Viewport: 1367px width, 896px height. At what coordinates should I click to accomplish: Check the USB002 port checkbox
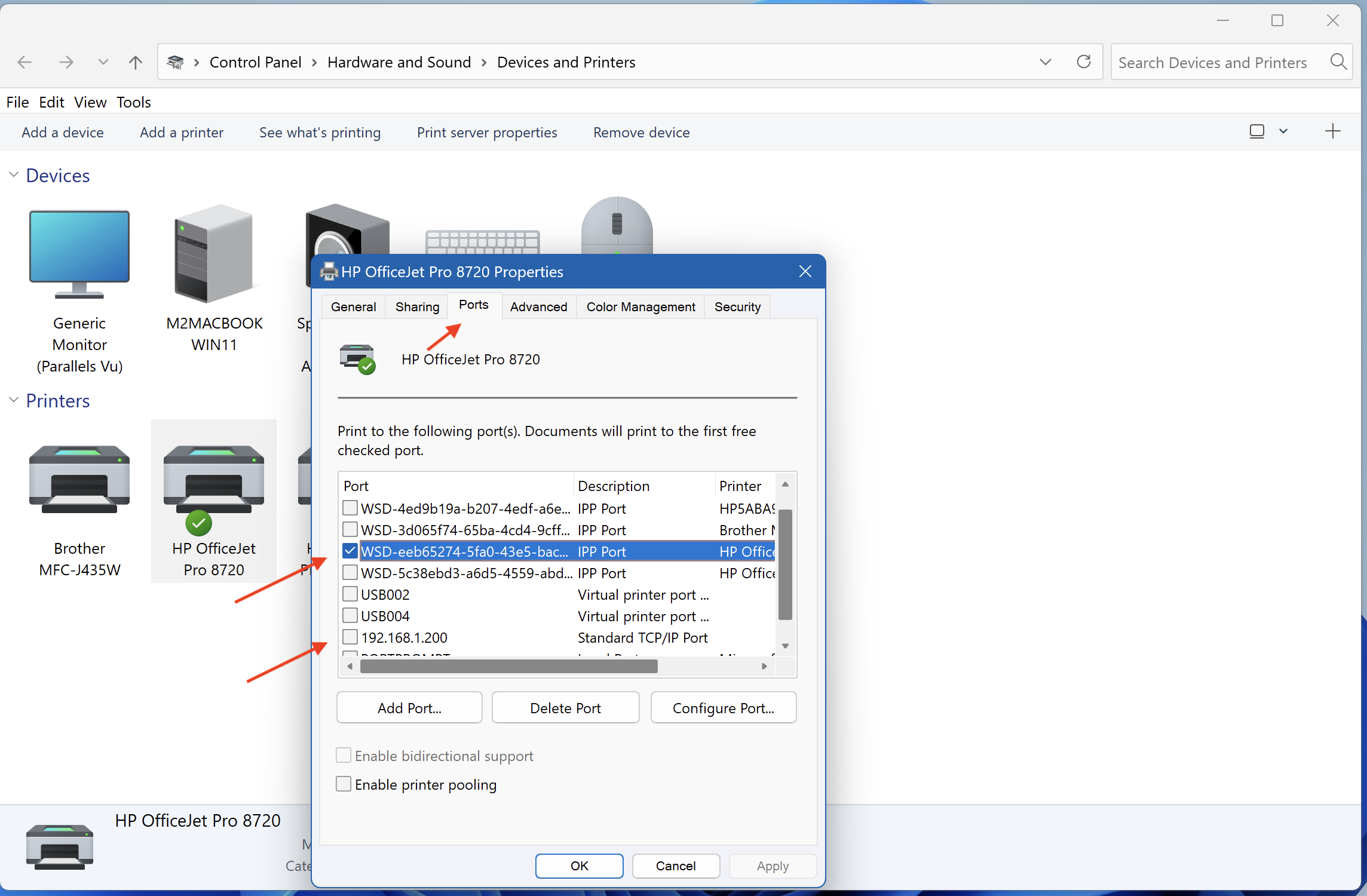coord(350,594)
